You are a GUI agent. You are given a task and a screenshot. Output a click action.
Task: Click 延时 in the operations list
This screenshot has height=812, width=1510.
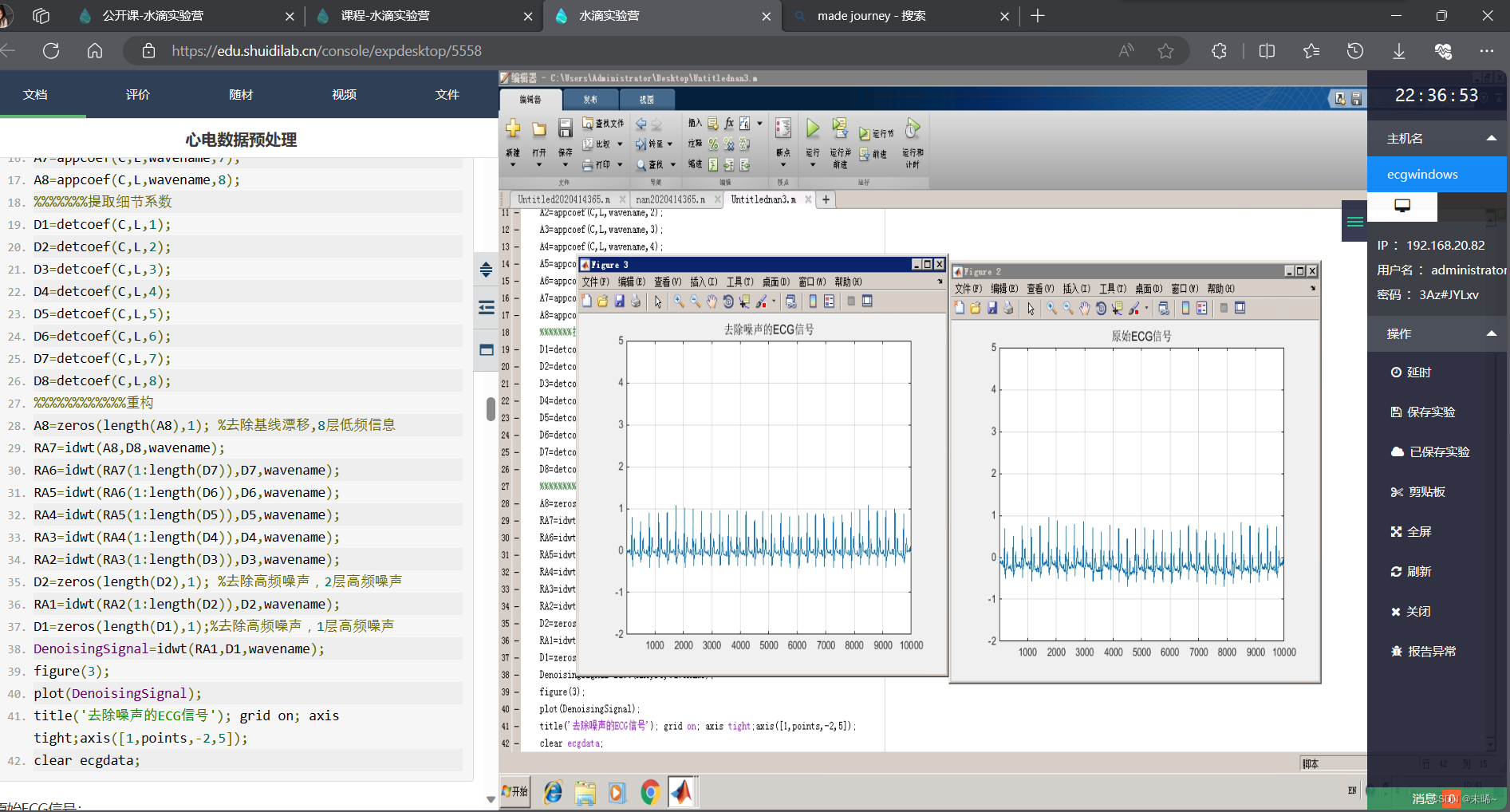click(x=1410, y=372)
